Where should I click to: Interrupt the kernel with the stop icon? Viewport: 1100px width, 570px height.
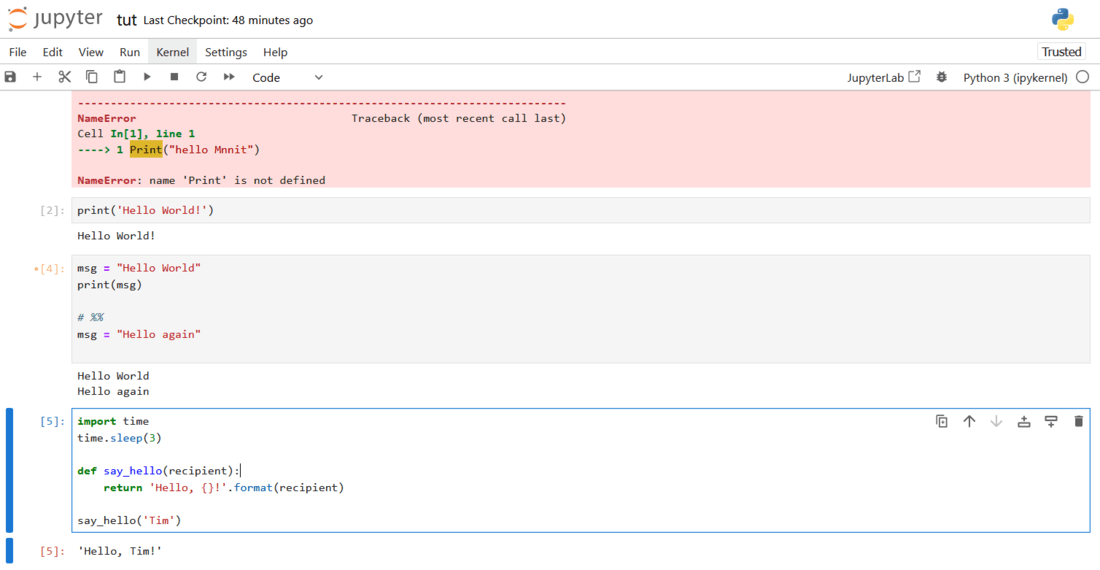(174, 77)
